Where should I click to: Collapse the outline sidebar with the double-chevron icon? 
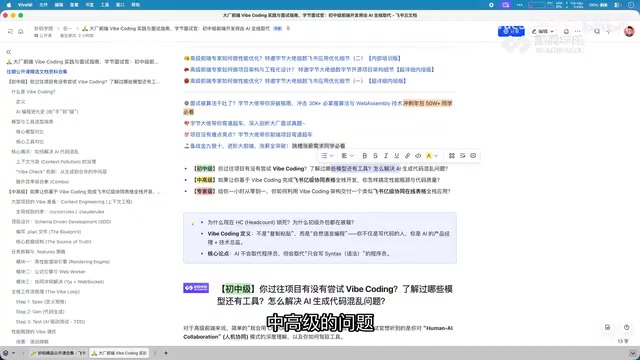(9, 52)
